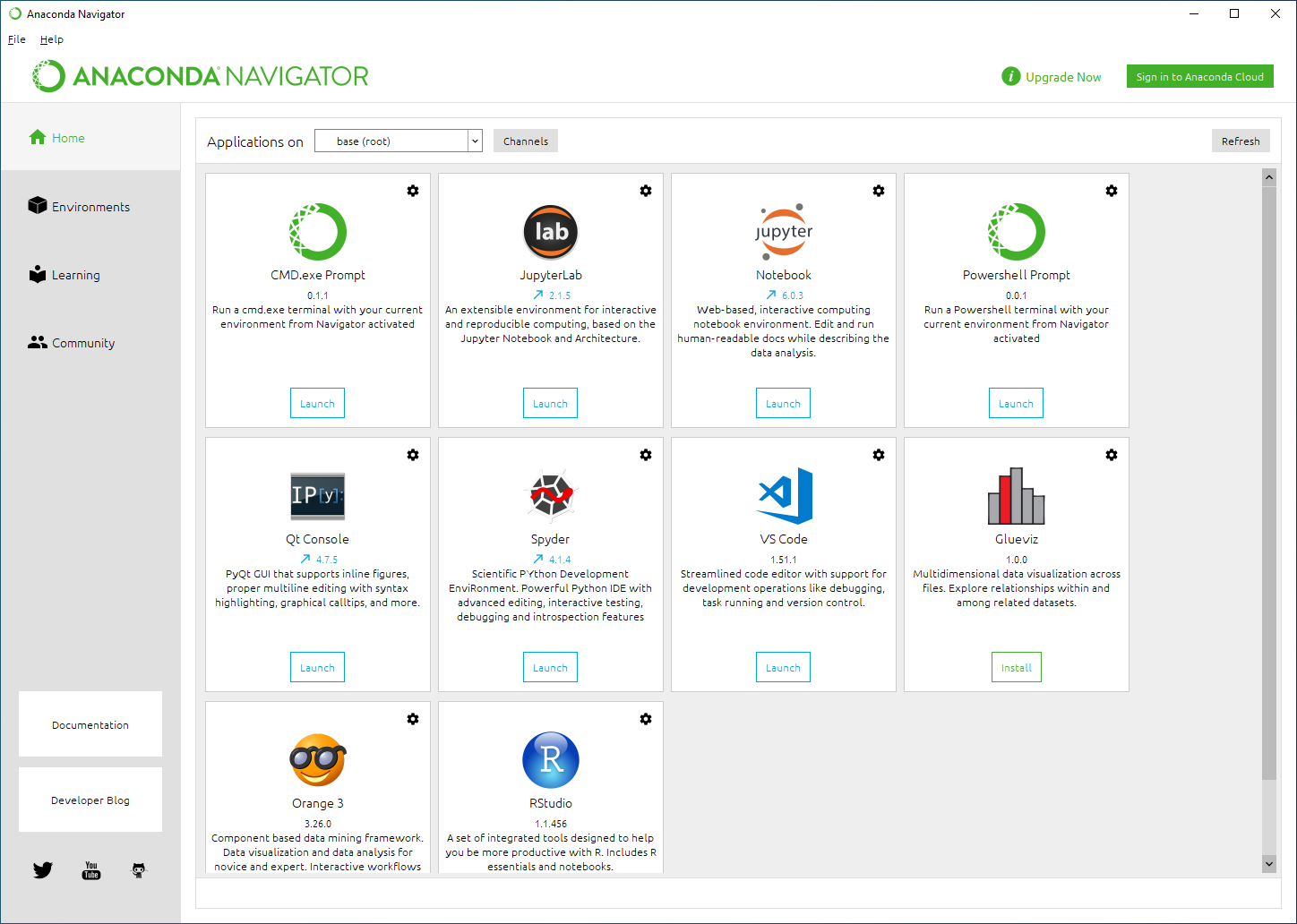The image size is (1297, 924).
Task: Click the scrollbar down arrow
Action: [x=1269, y=864]
